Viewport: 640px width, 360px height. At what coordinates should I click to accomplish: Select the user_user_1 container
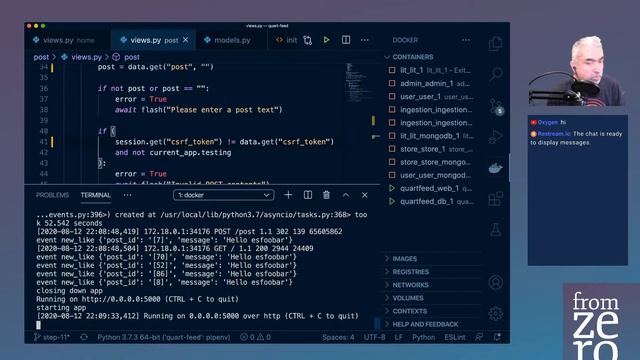tap(431, 96)
